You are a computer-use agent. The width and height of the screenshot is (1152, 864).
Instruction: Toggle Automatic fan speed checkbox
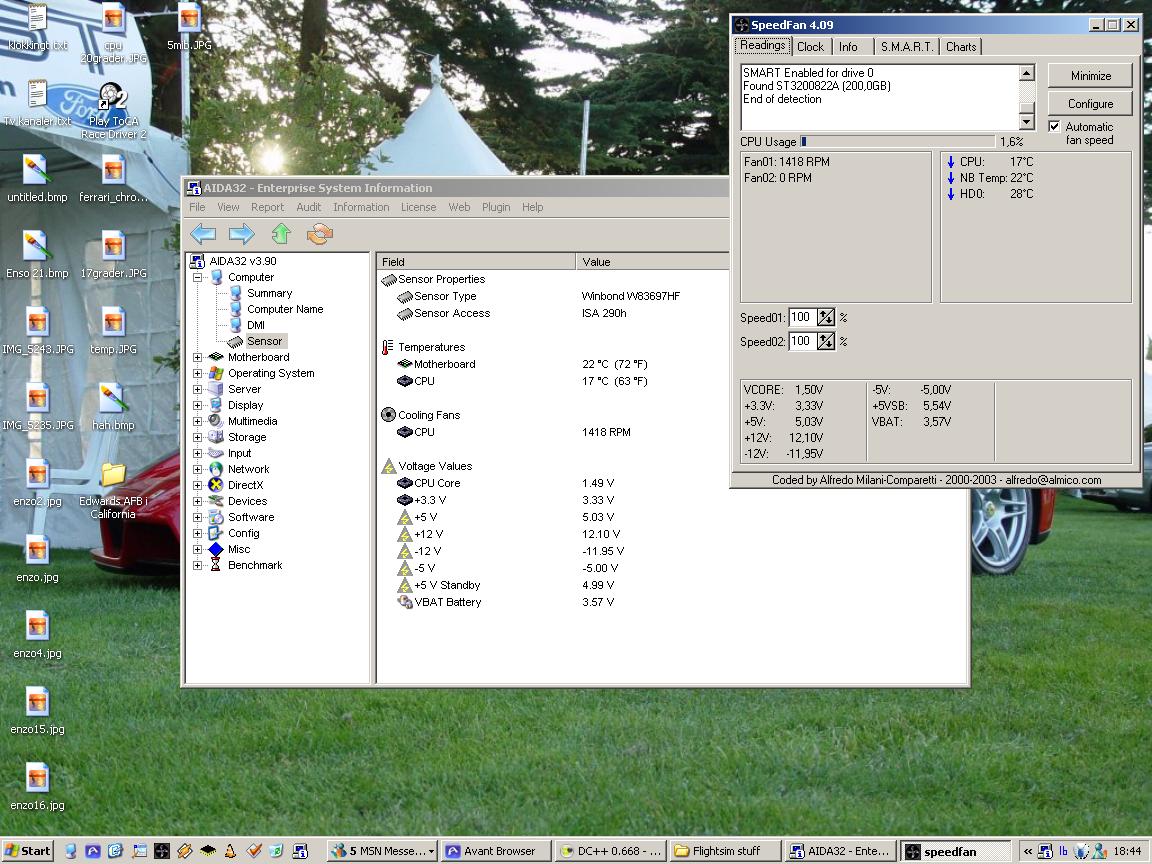(1054, 126)
